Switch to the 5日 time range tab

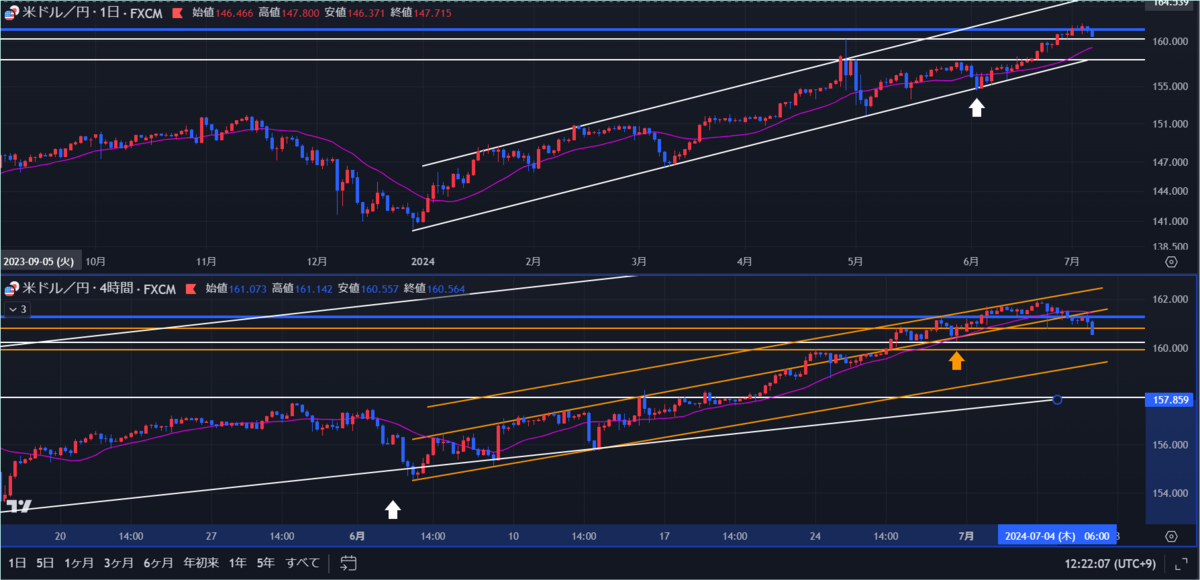click(x=42, y=563)
